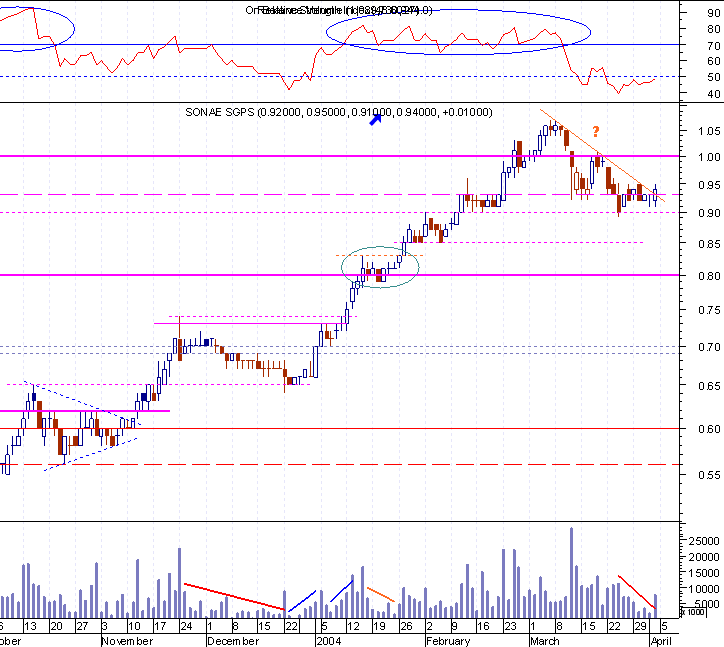
Task: Select the date label 24 in November
Action: coord(186,627)
